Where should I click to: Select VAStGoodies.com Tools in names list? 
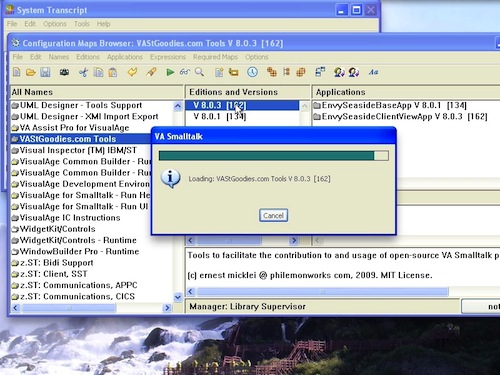click(80, 139)
